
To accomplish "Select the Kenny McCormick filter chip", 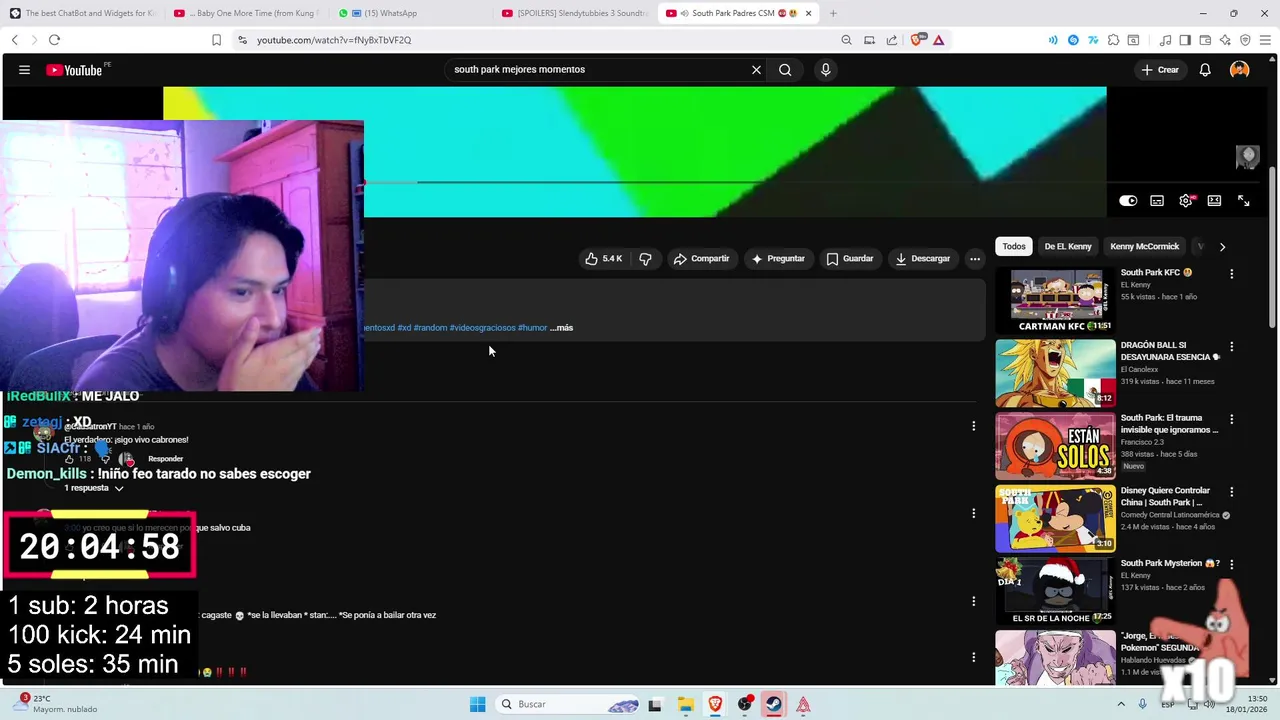I will pos(1144,247).
